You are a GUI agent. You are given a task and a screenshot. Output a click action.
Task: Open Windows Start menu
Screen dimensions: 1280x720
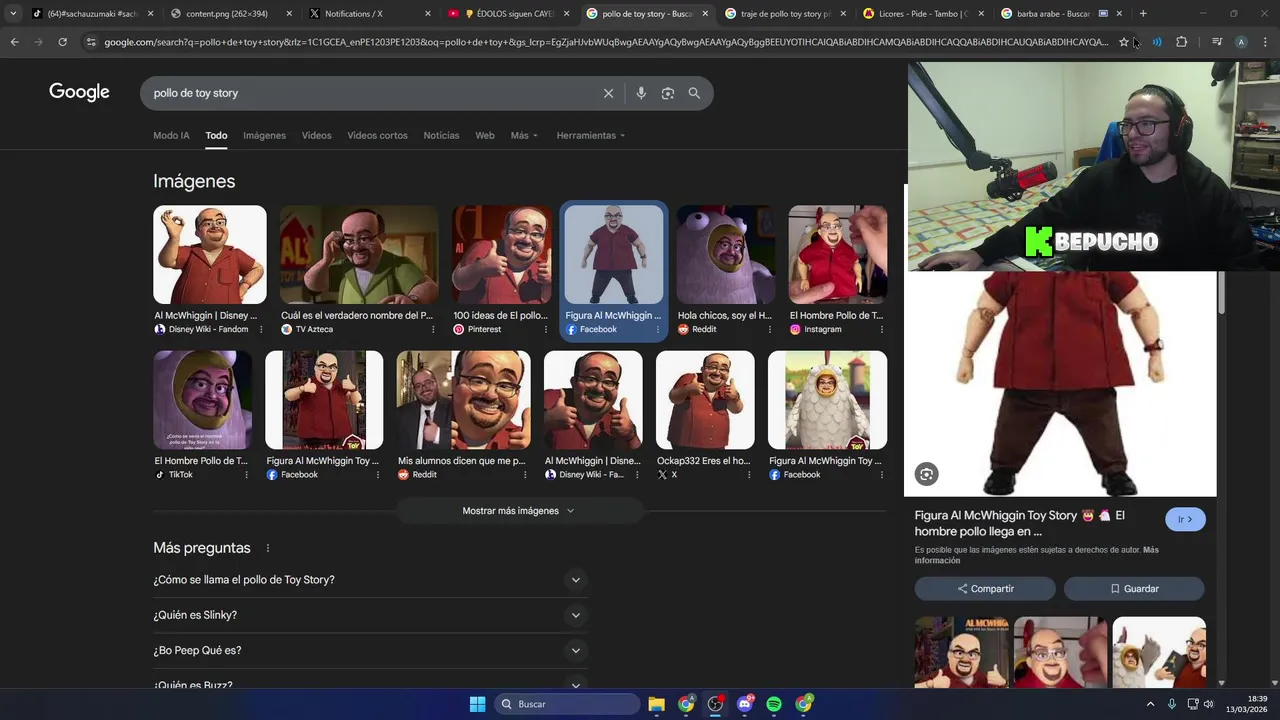click(477, 704)
